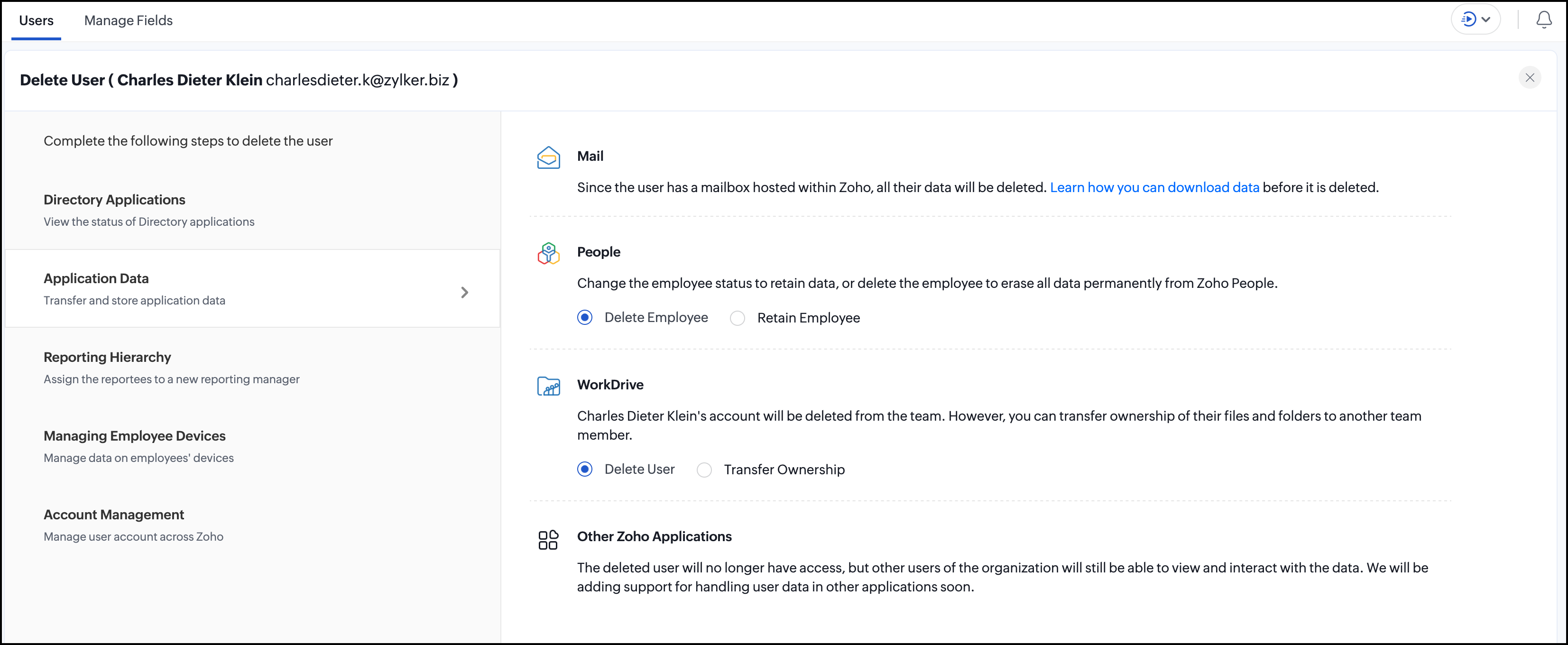
Task: Open the Account Management step
Action: click(253, 525)
